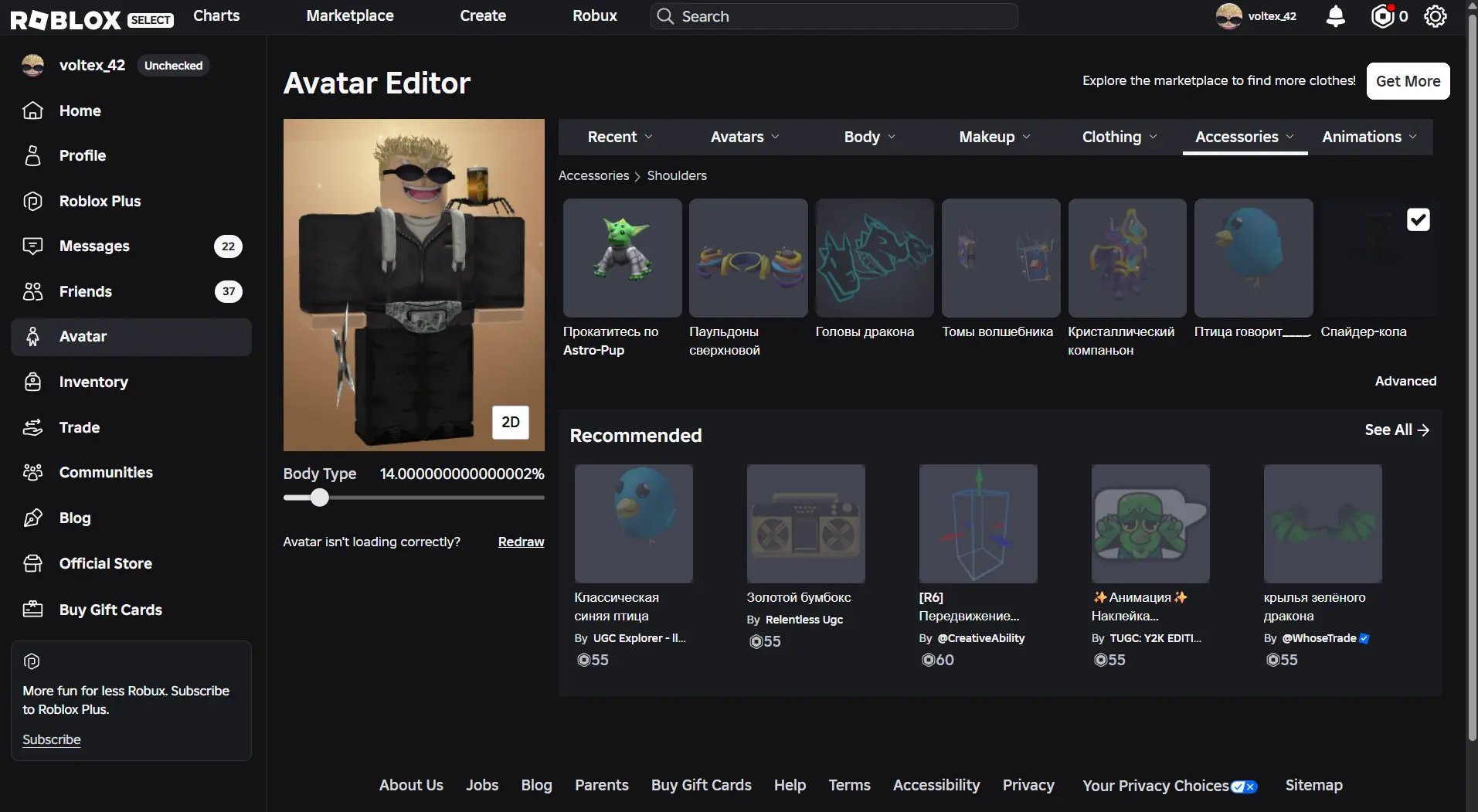
Task: Select the Головы дракона accessory thumbnail
Action: (x=875, y=258)
